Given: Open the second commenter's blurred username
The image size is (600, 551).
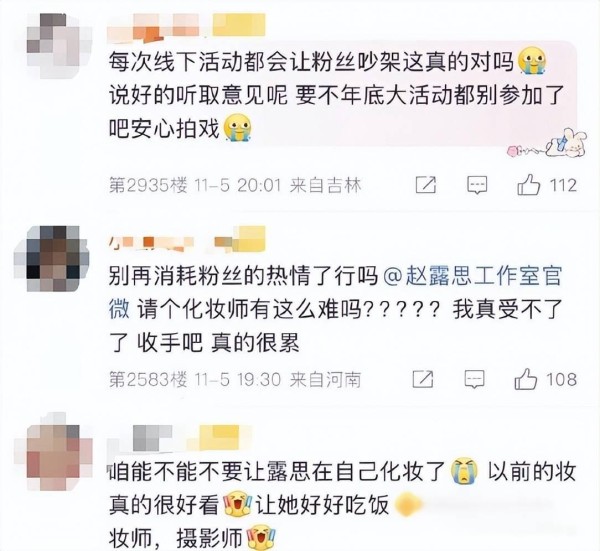Looking at the screenshot, I should (187, 240).
